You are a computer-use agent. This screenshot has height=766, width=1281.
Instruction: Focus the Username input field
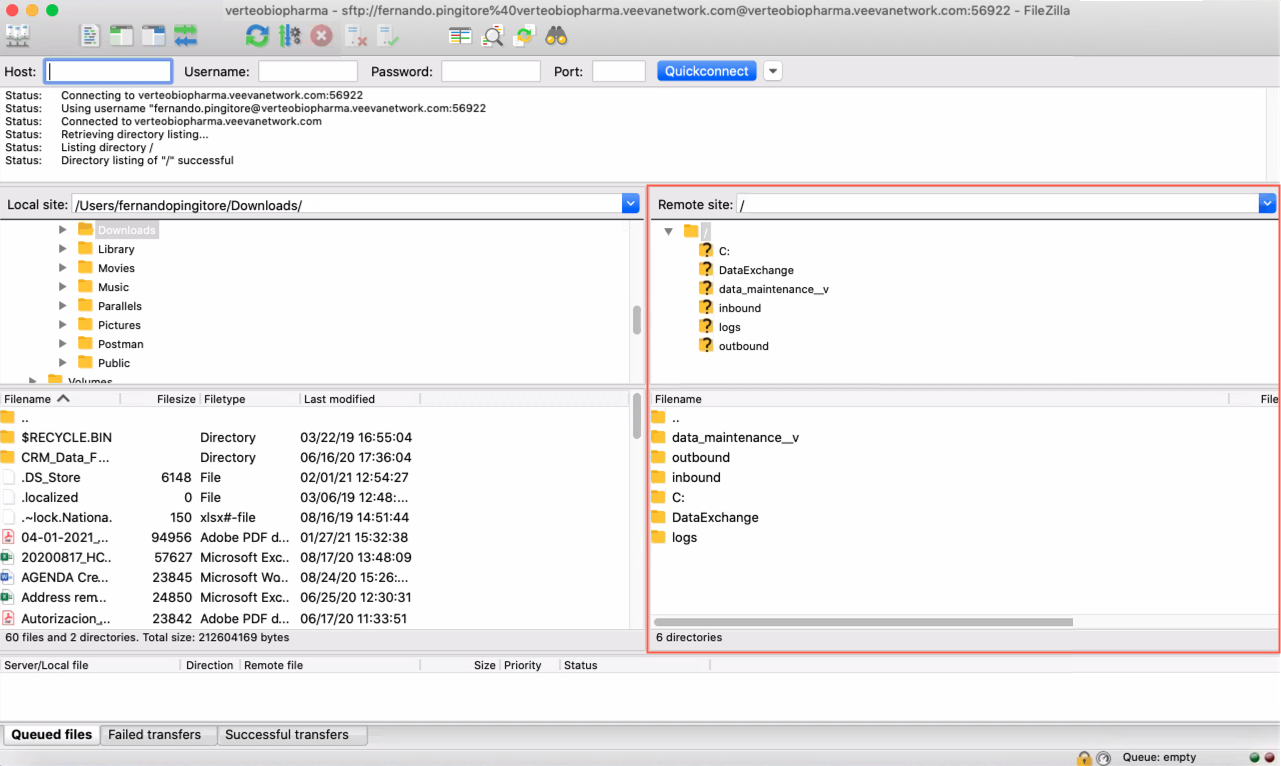tap(308, 71)
